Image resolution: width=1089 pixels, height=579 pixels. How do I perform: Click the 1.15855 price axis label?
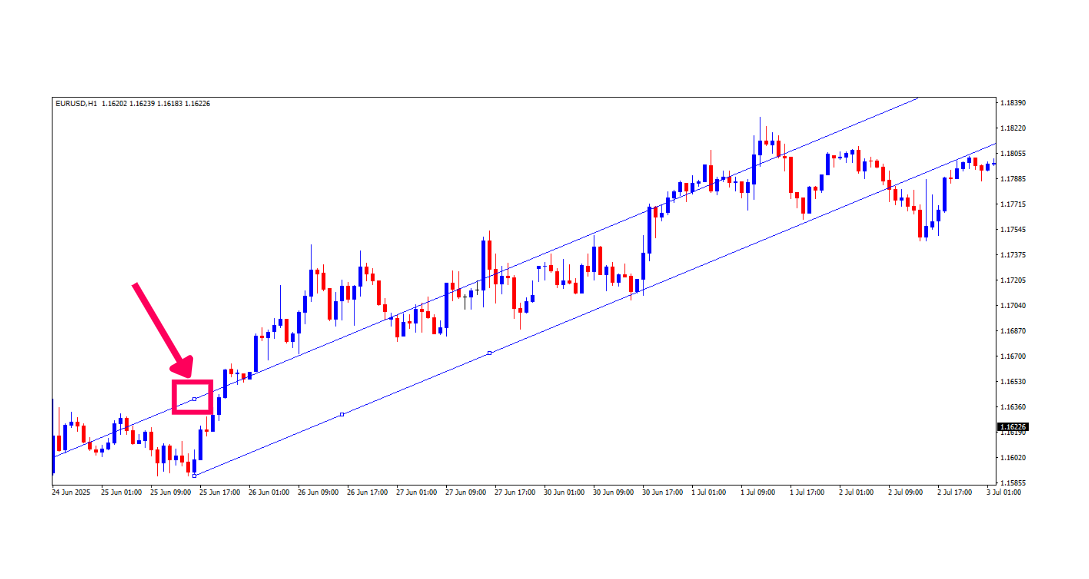[1012, 483]
